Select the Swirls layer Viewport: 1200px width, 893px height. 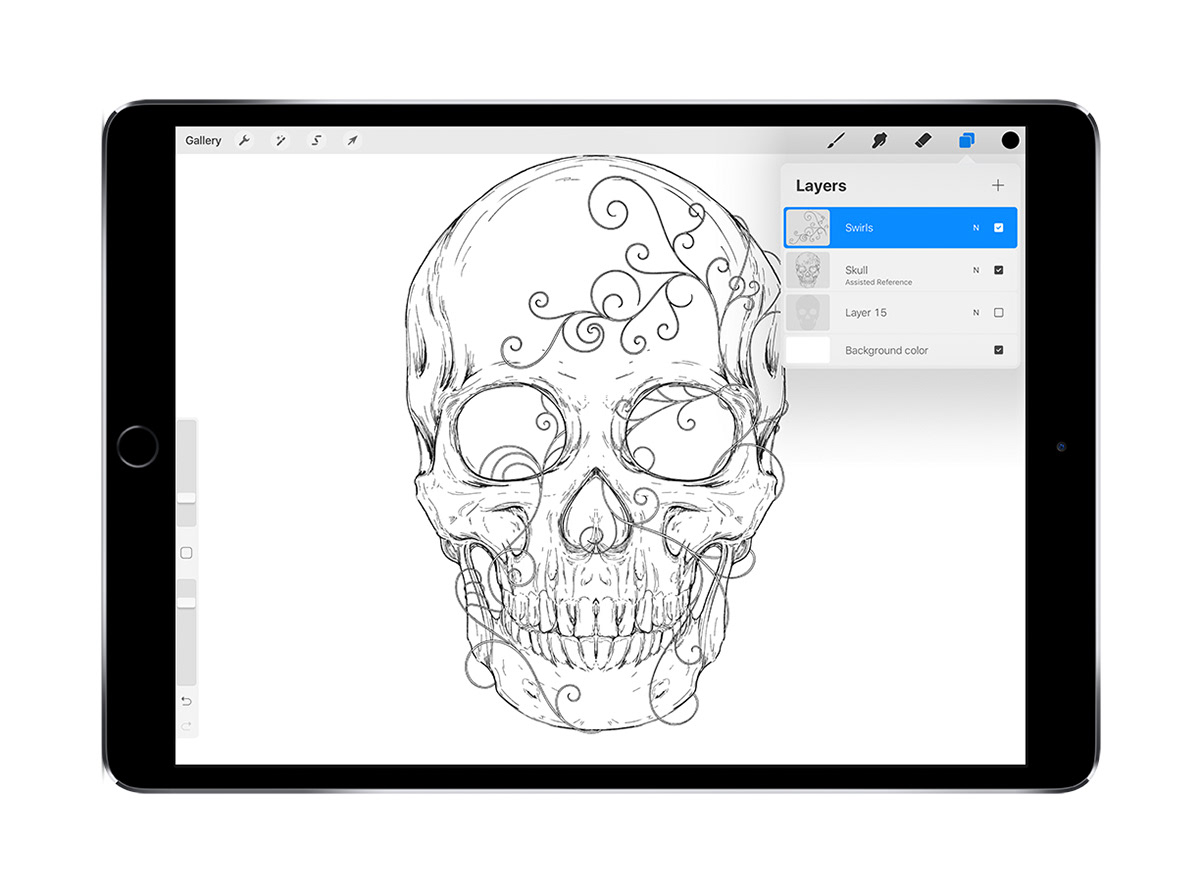(x=900, y=228)
